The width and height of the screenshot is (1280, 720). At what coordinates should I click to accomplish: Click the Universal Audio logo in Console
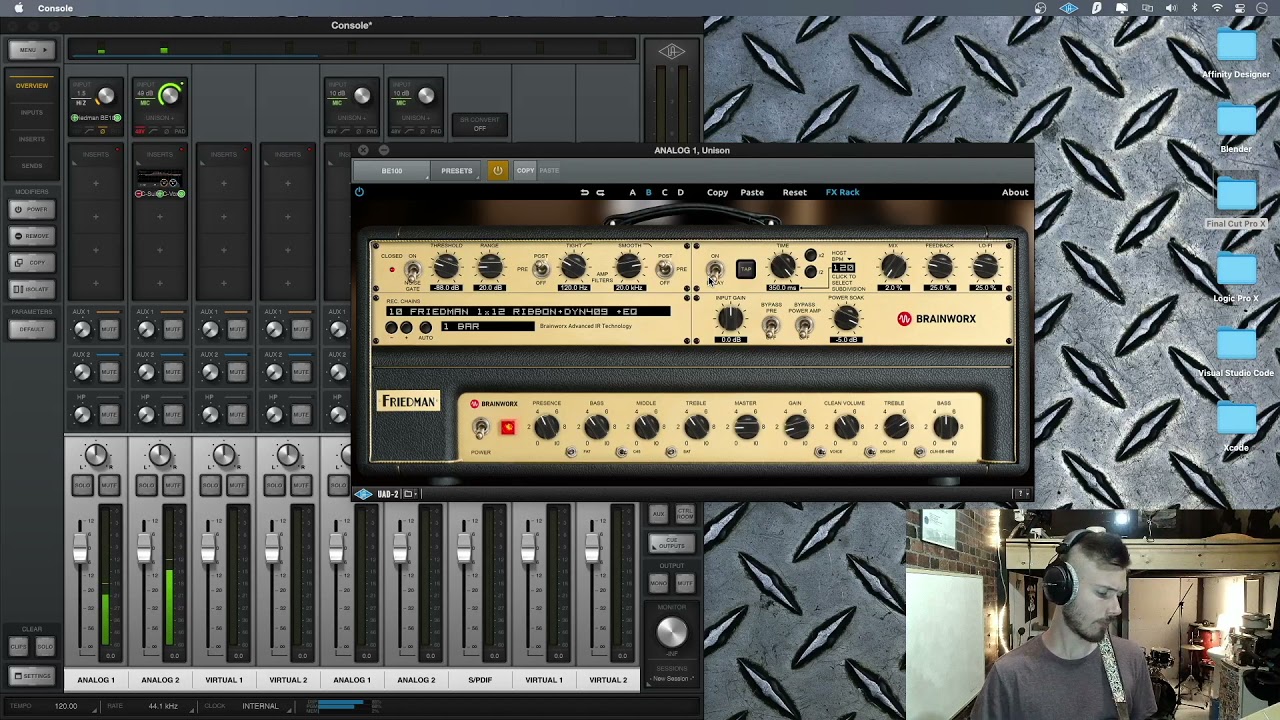pos(671,51)
